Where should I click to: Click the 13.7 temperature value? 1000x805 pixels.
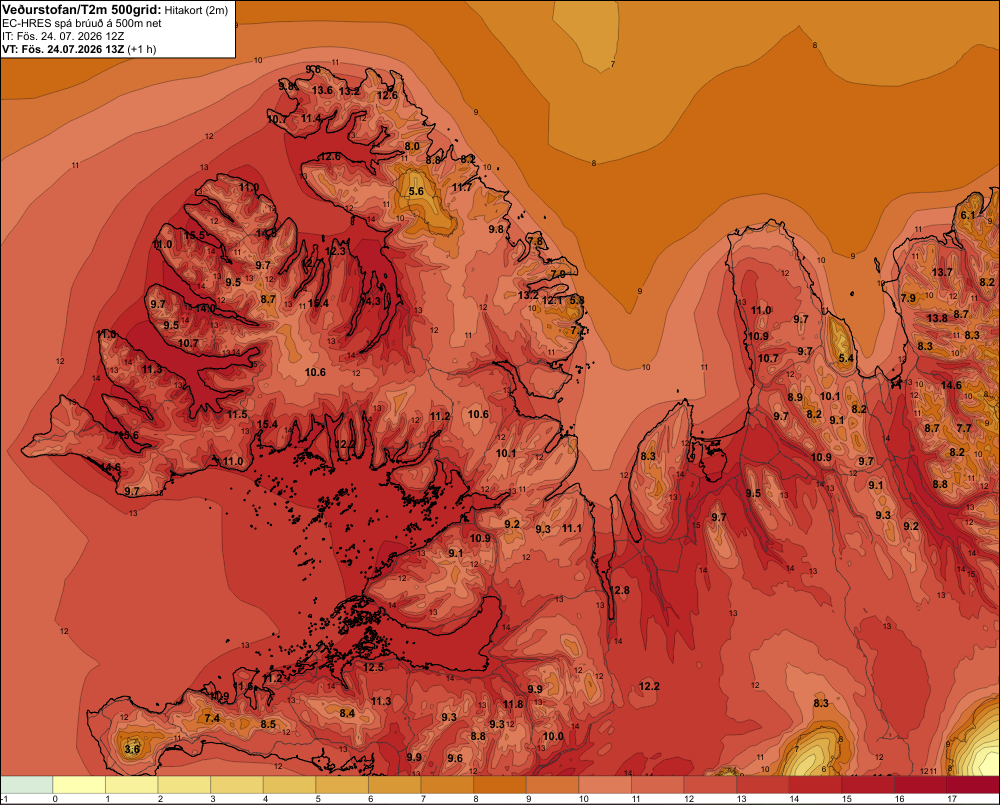pyautogui.click(x=943, y=272)
